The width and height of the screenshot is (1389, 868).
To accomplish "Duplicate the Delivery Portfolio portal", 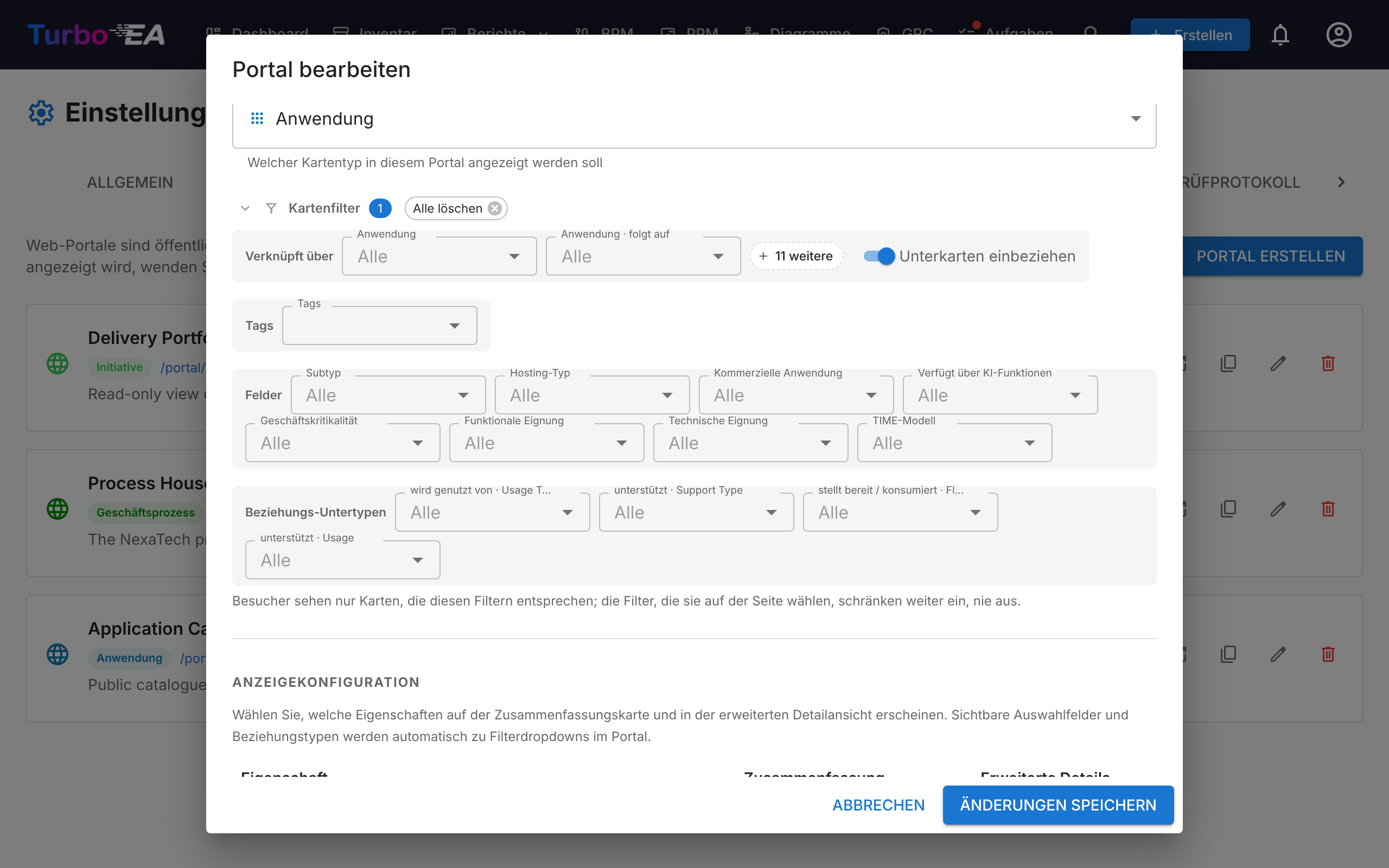I will point(1228,363).
